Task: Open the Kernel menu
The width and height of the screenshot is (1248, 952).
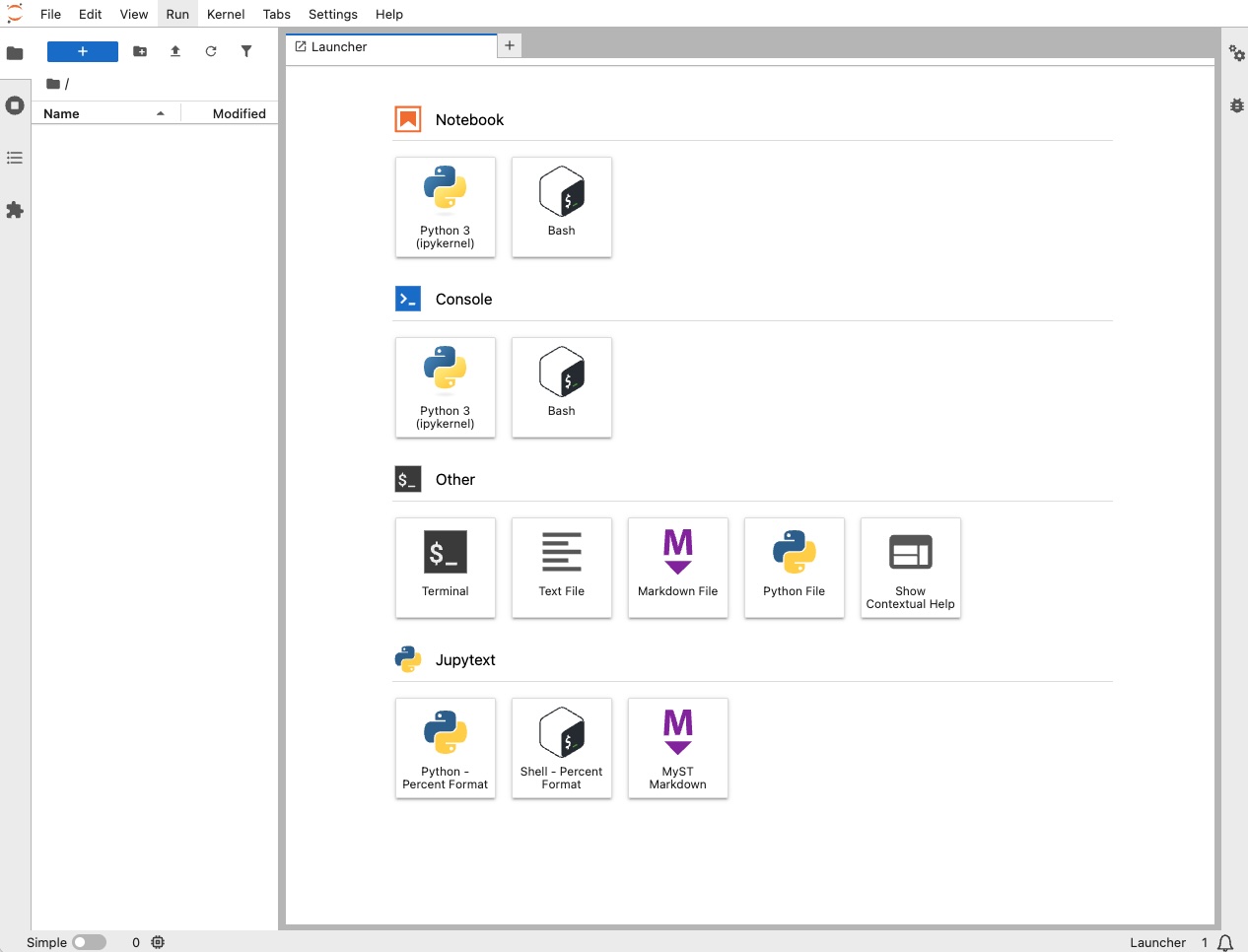Action: coord(226,14)
